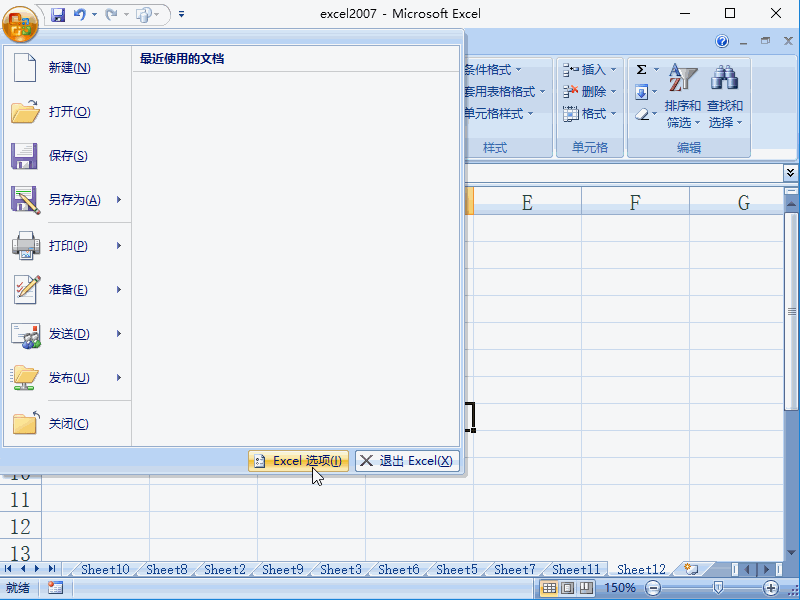Click the 删除 cells icon
The height and width of the screenshot is (600, 800).
(570, 91)
